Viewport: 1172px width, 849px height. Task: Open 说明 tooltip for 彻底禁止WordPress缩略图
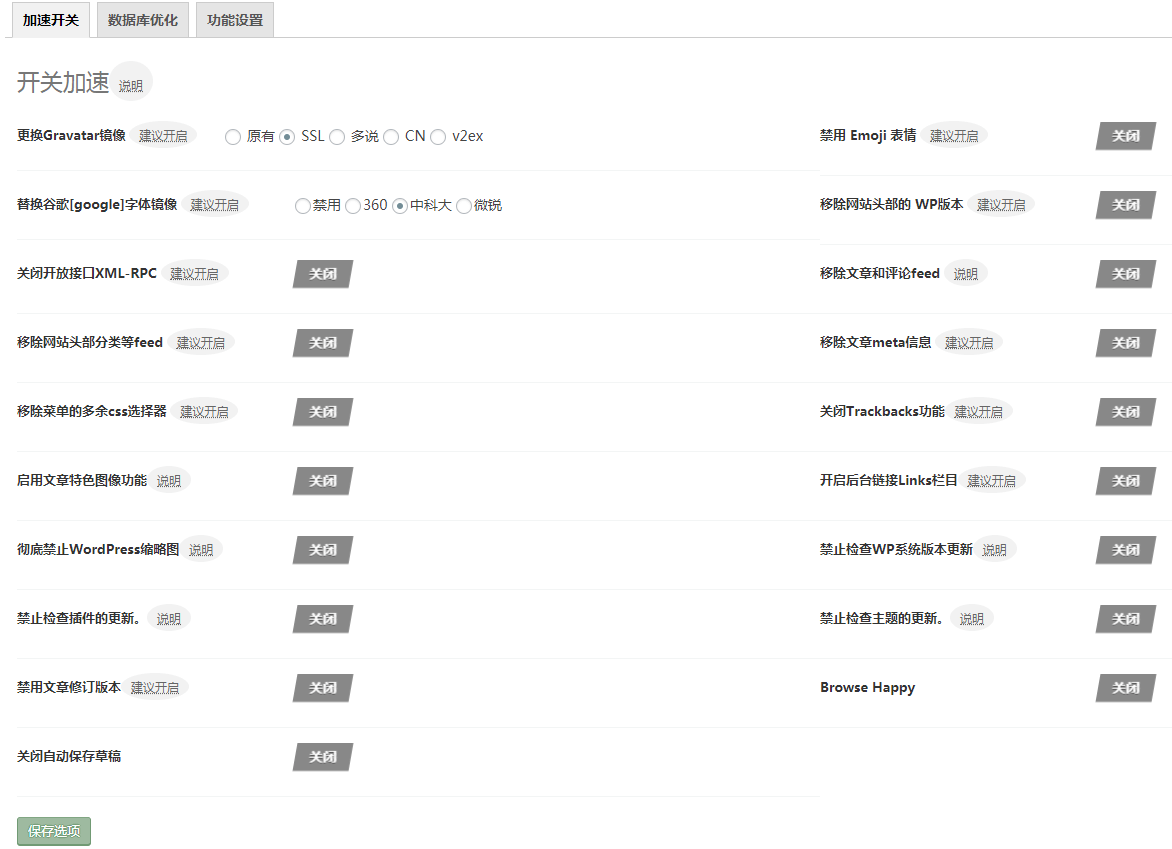coord(201,550)
